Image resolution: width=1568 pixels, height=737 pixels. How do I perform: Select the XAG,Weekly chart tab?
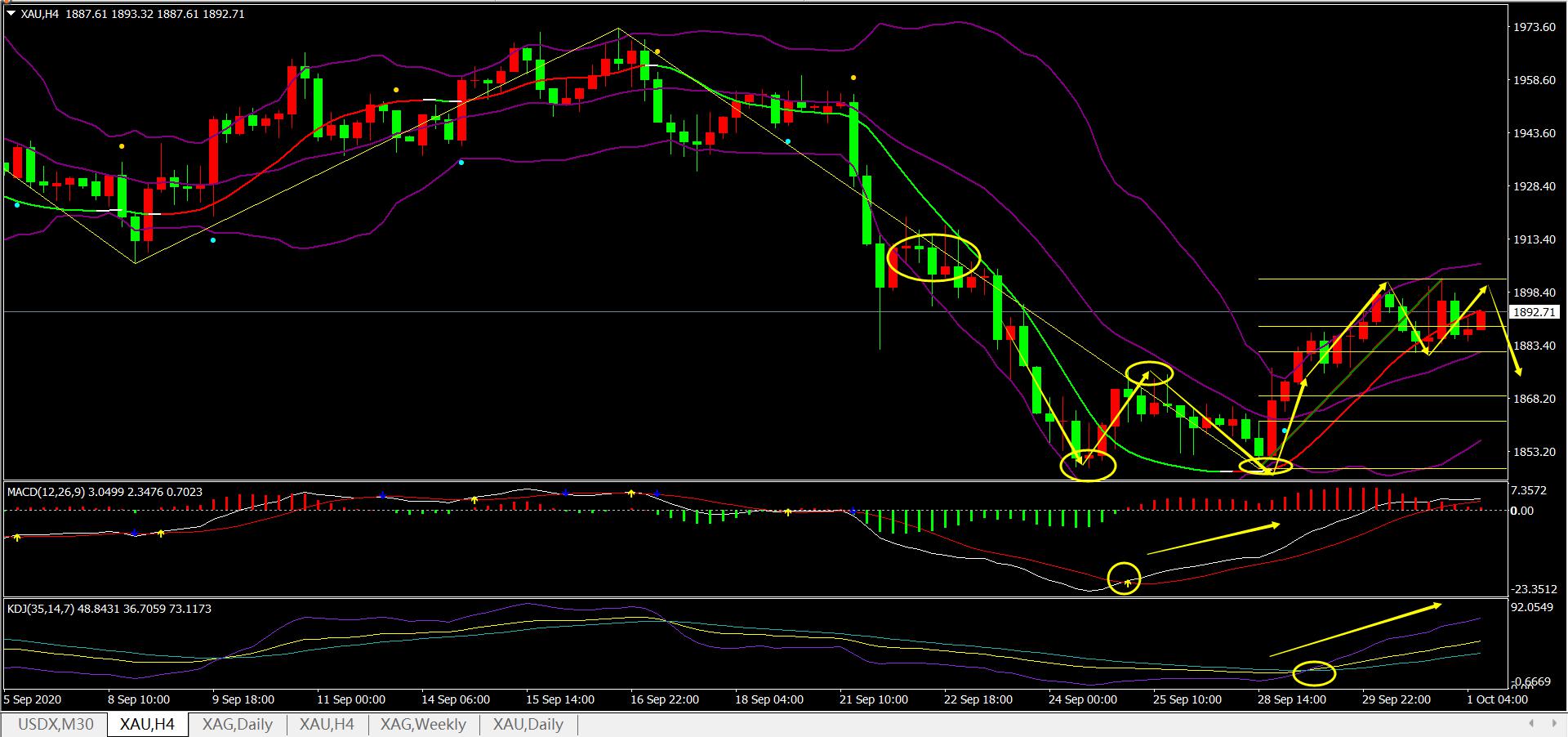coord(425,724)
